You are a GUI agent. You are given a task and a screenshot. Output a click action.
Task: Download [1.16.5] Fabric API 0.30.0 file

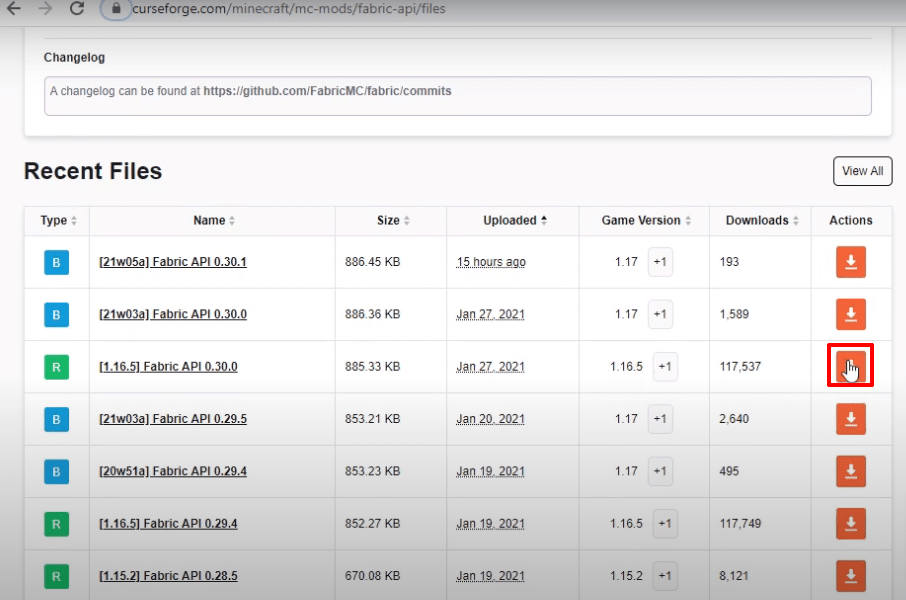tap(851, 366)
